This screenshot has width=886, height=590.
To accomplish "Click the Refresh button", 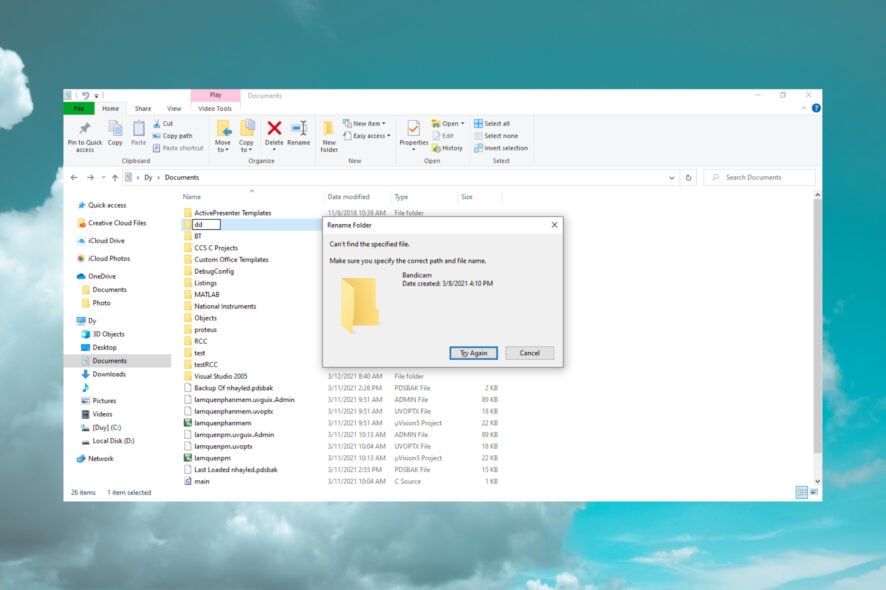I will 688,177.
